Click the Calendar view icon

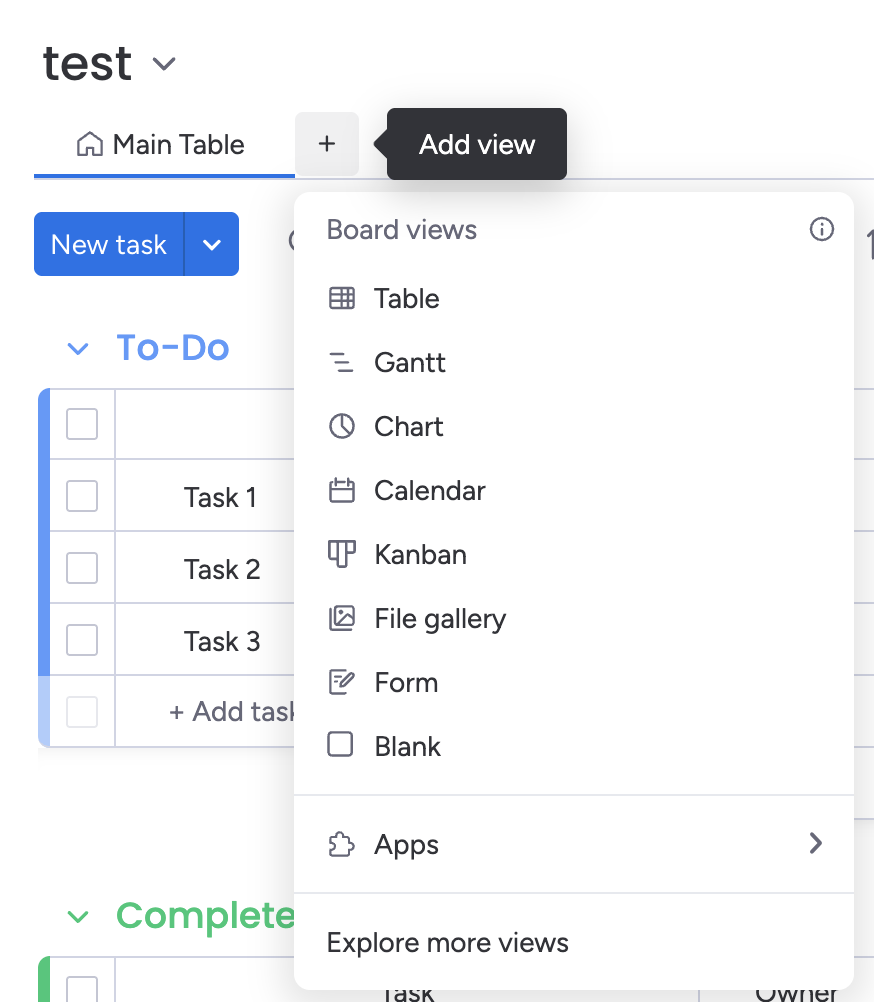pyautogui.click(x=342, y=490)
